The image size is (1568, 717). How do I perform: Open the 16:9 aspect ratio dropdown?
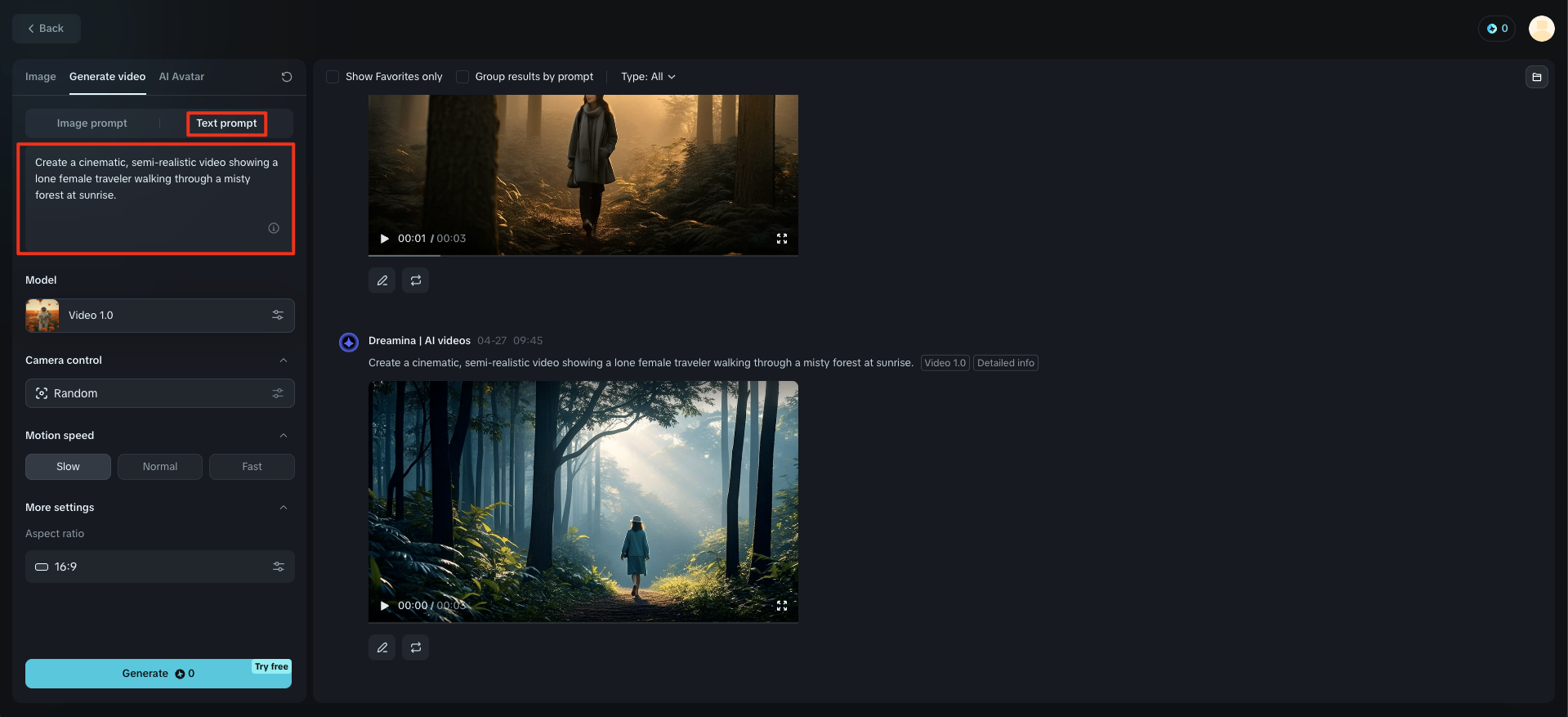(x=160, y=567)
